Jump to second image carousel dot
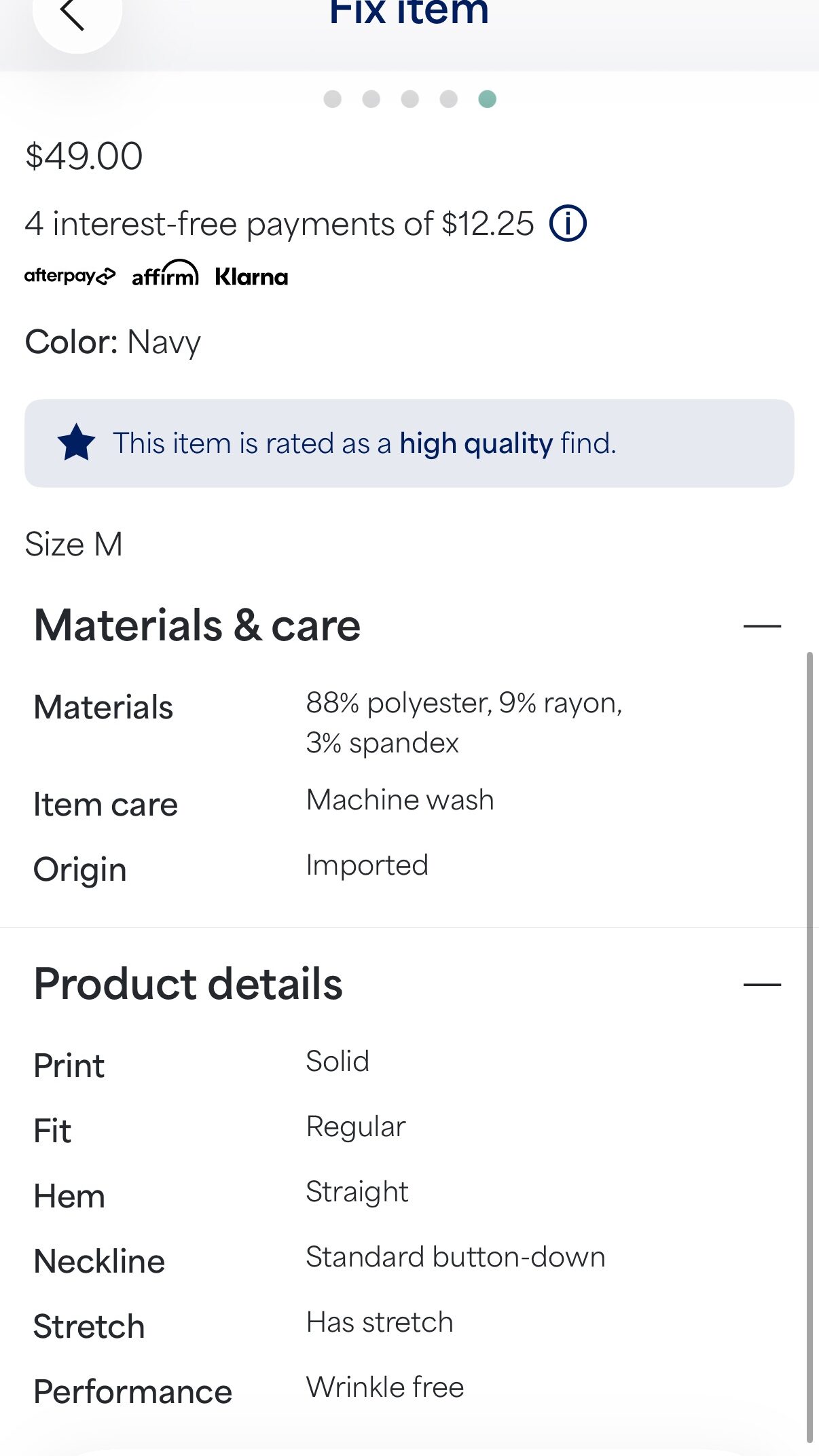Image resolution: width=819 pixels, height=1456 pixels. 371,99
